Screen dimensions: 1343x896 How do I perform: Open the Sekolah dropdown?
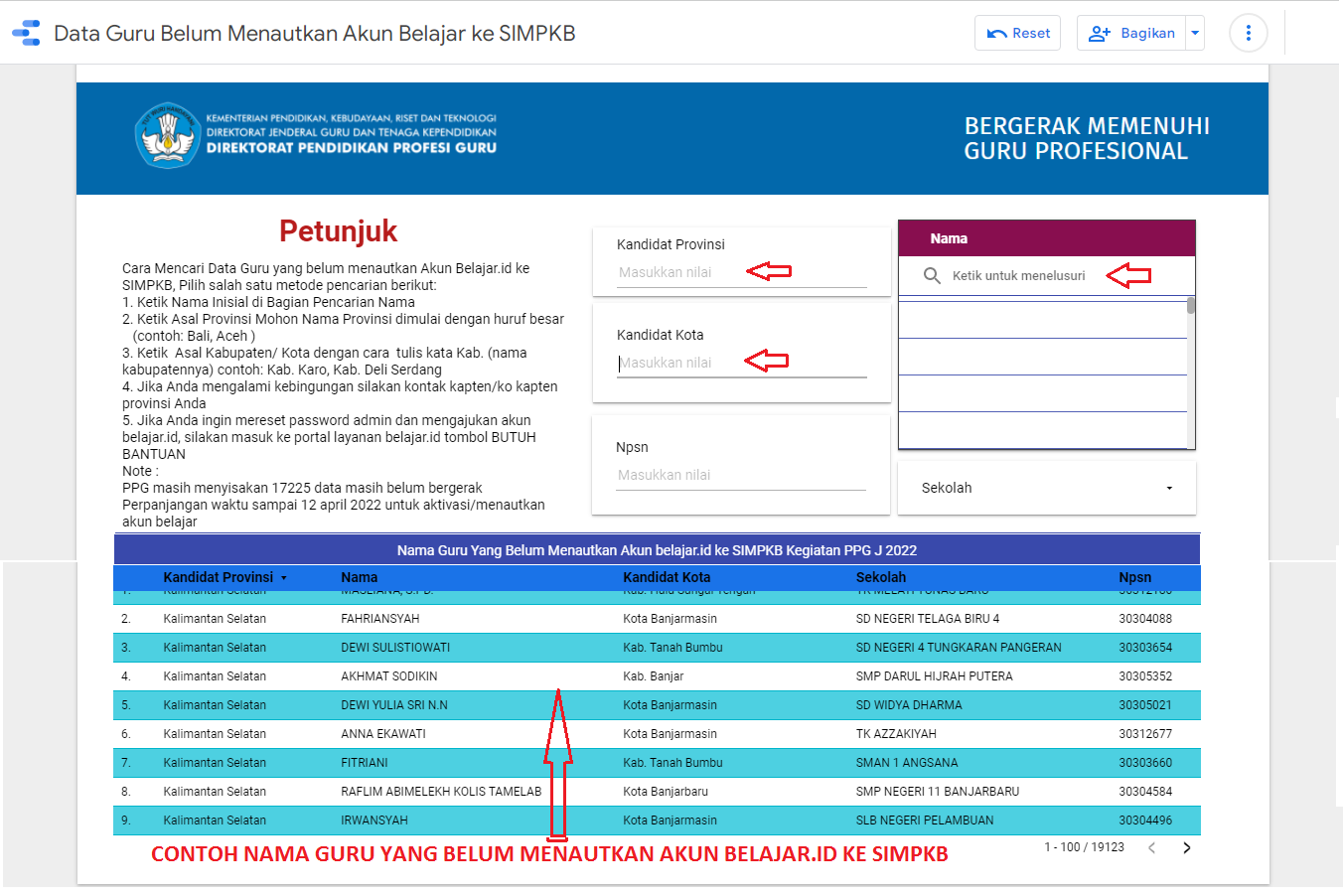click(1047, 488)
